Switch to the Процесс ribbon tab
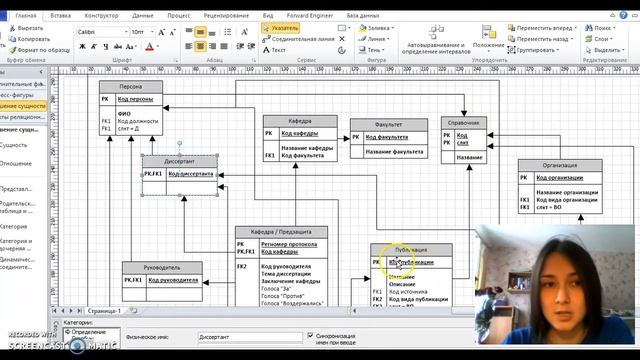This screenshot has width=640, height=360. [178, 16]
